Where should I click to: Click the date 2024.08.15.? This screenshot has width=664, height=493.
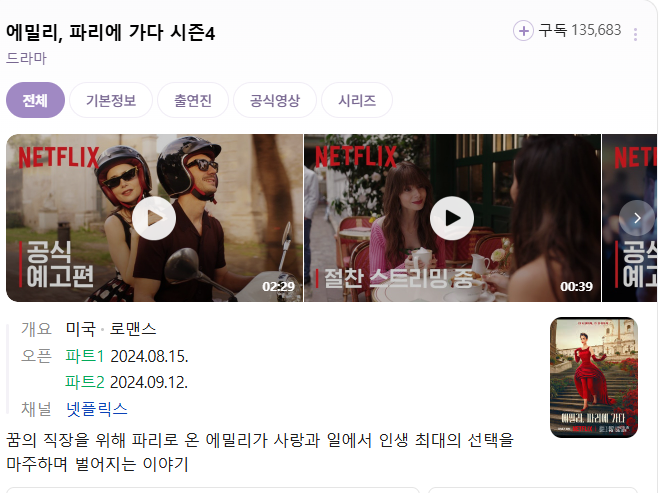coord(149,357)
